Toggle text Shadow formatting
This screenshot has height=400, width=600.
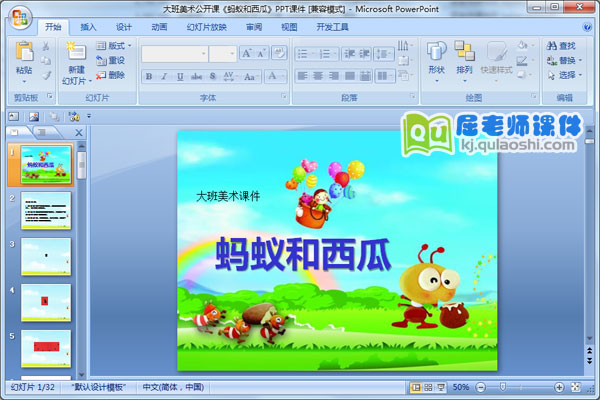pyautogui.click(x=213, y=76)
